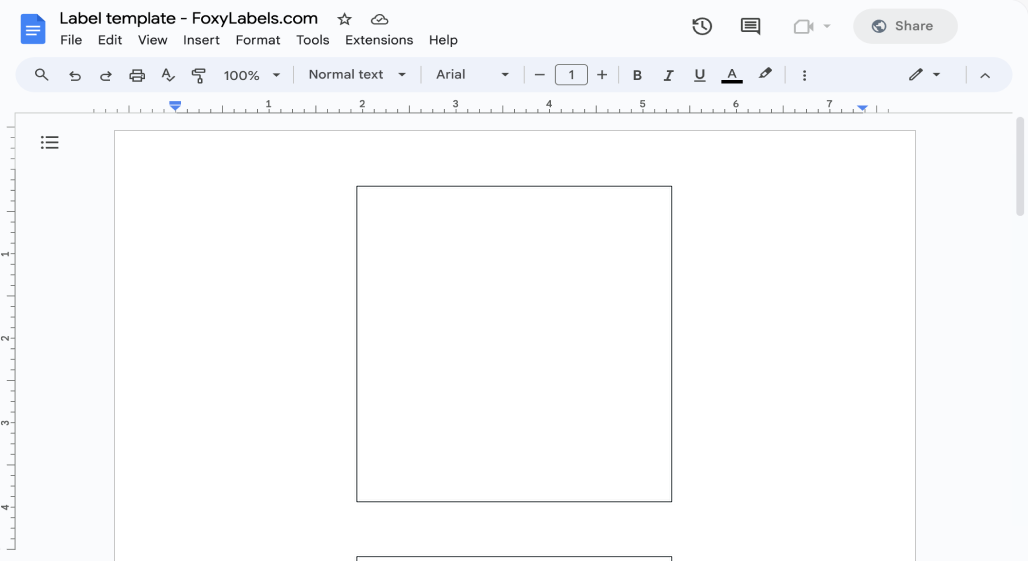
Task: Activate the paint format tool
Action: (x=198, y=75)
